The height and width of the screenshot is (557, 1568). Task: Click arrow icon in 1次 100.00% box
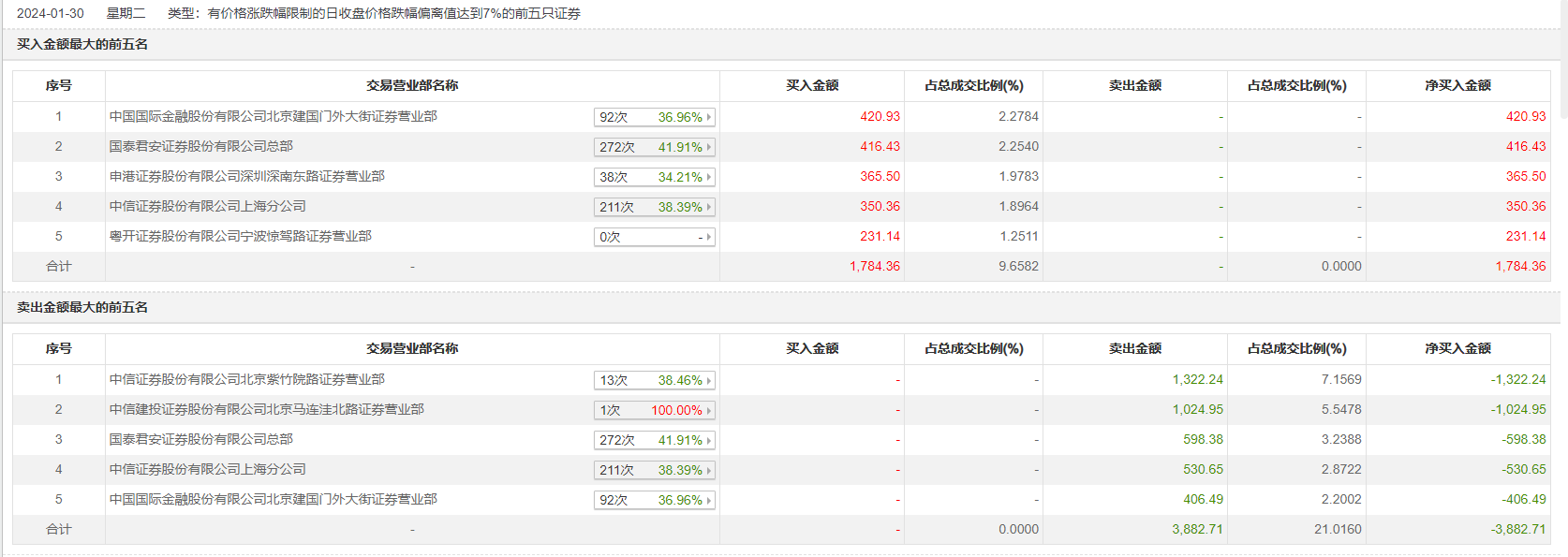click(x=709, y=410)
